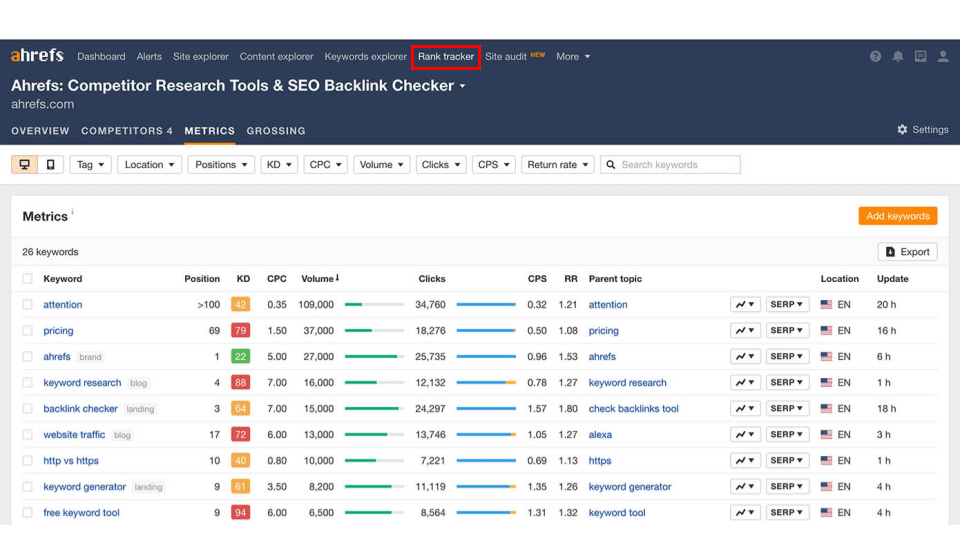Open chart graph for pricing keyword

(744, 331)
